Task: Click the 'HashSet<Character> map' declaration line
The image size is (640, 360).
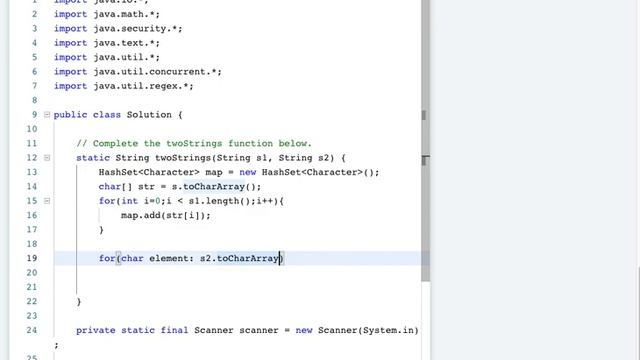Action: coord(239,172)
